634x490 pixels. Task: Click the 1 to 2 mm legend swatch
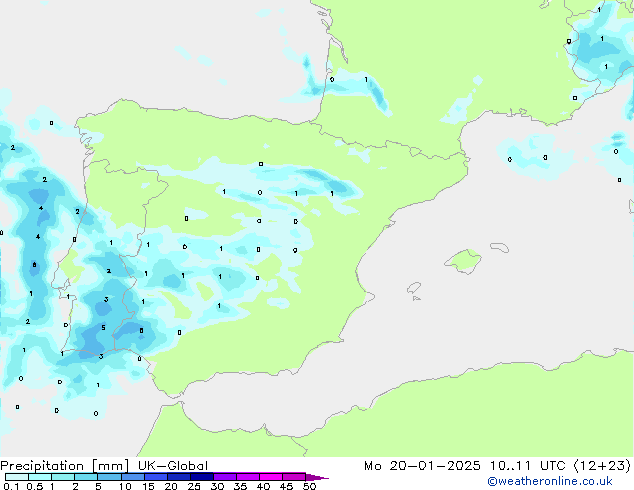(x=63, y=477)
